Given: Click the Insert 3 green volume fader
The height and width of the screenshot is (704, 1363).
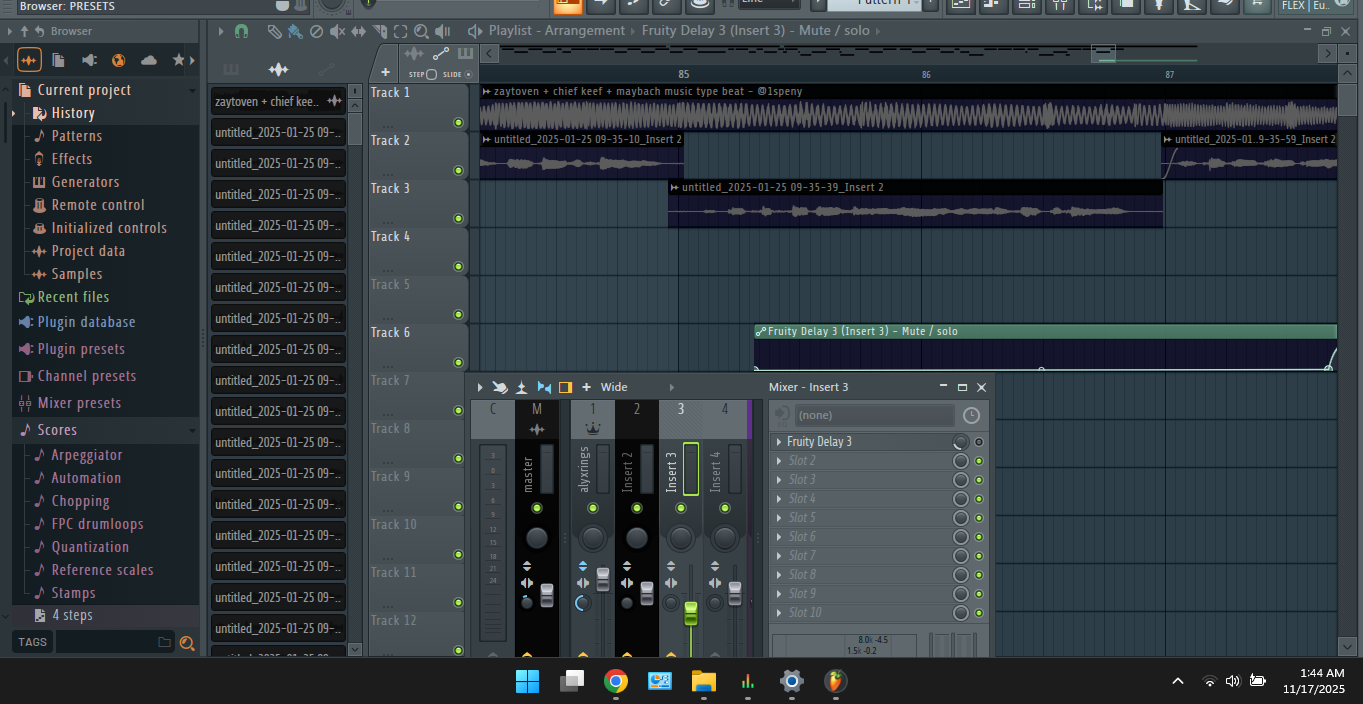Looking at the screenshot, I should [690, 613].
